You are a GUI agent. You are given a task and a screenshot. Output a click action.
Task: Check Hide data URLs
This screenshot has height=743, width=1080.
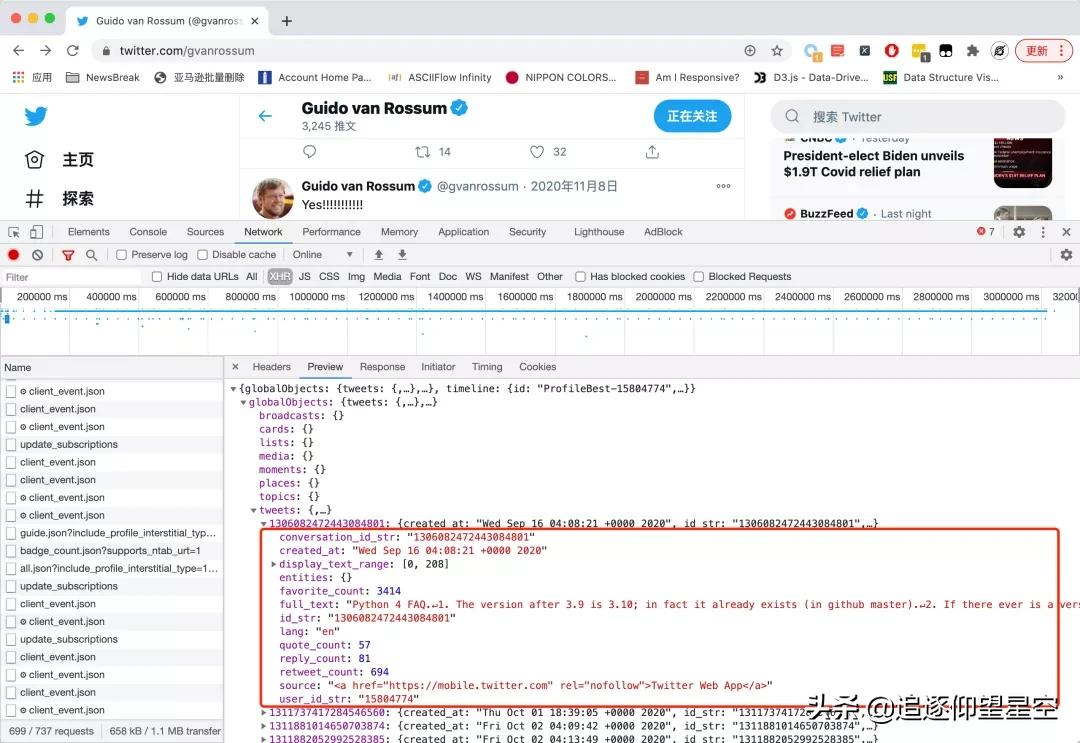[157, 277]
